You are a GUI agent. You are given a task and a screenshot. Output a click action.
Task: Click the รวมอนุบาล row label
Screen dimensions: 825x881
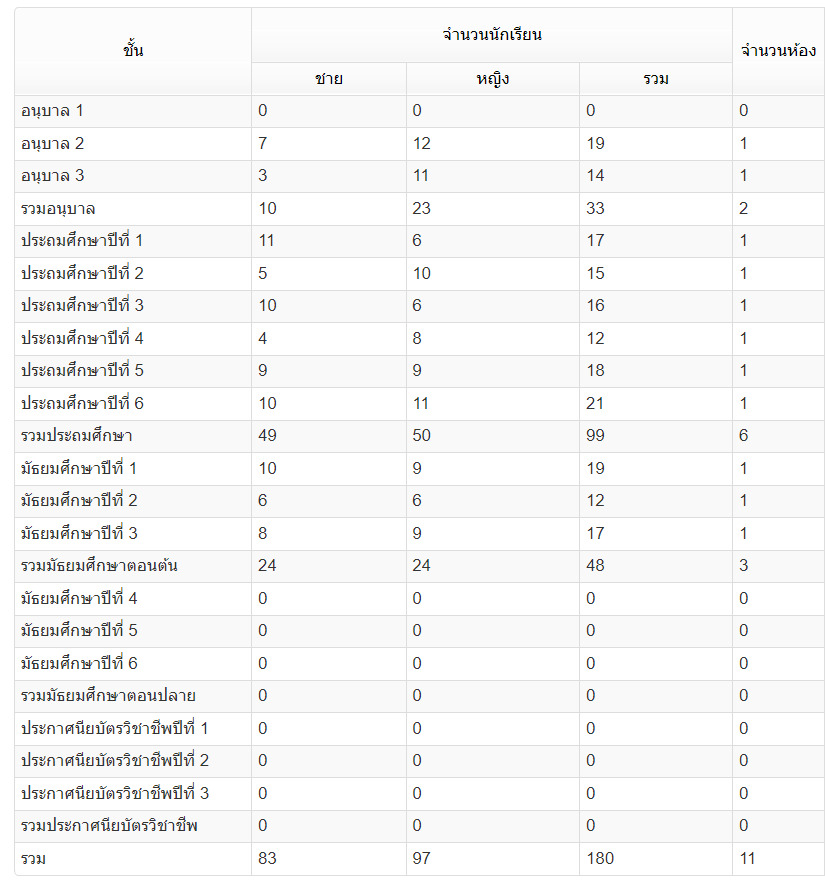[58, 209]
